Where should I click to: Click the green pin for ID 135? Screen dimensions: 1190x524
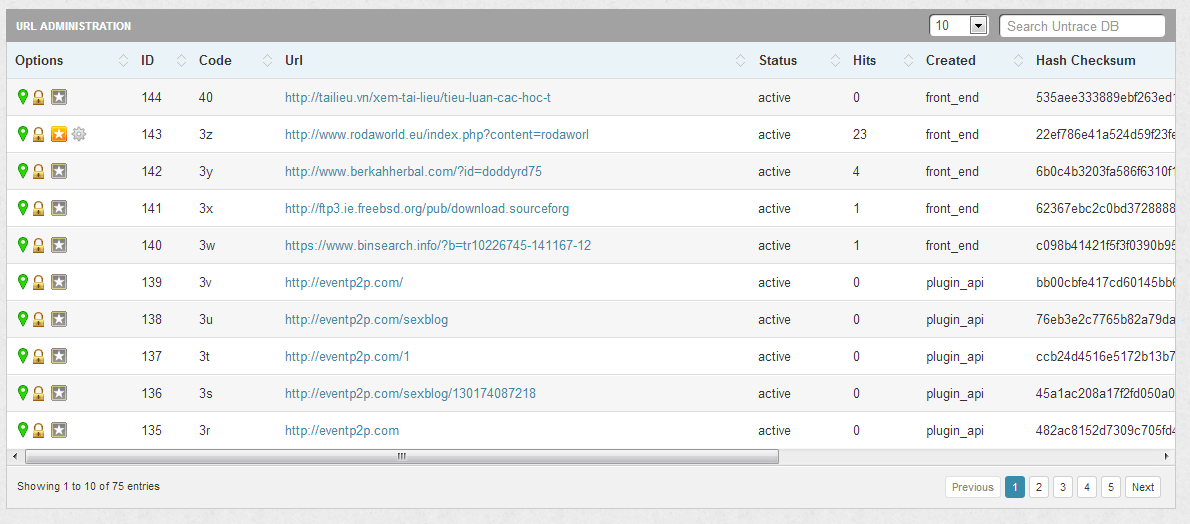click(23, 430)
